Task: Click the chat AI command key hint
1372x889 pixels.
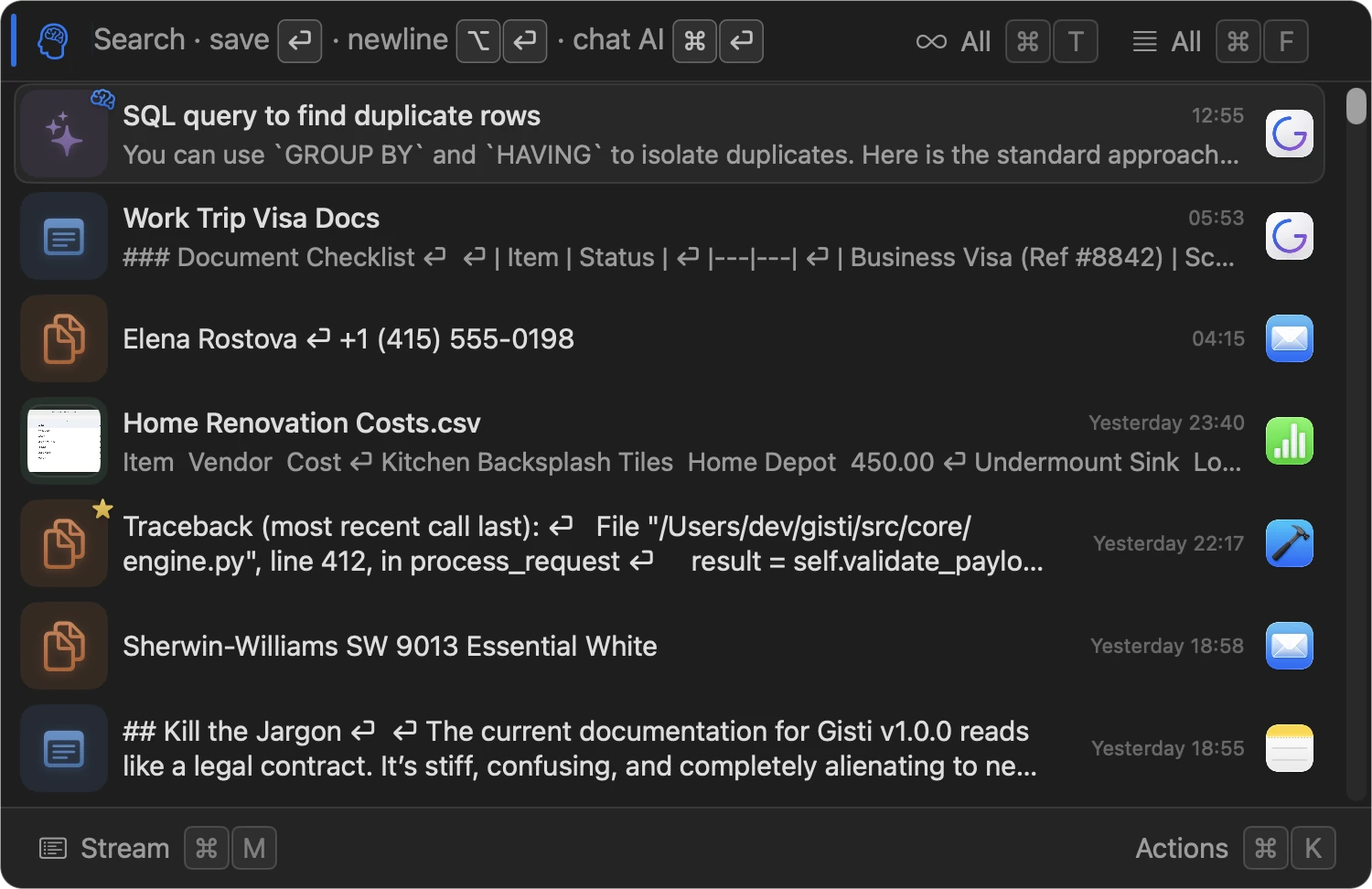Action: [x=694, y=41]
